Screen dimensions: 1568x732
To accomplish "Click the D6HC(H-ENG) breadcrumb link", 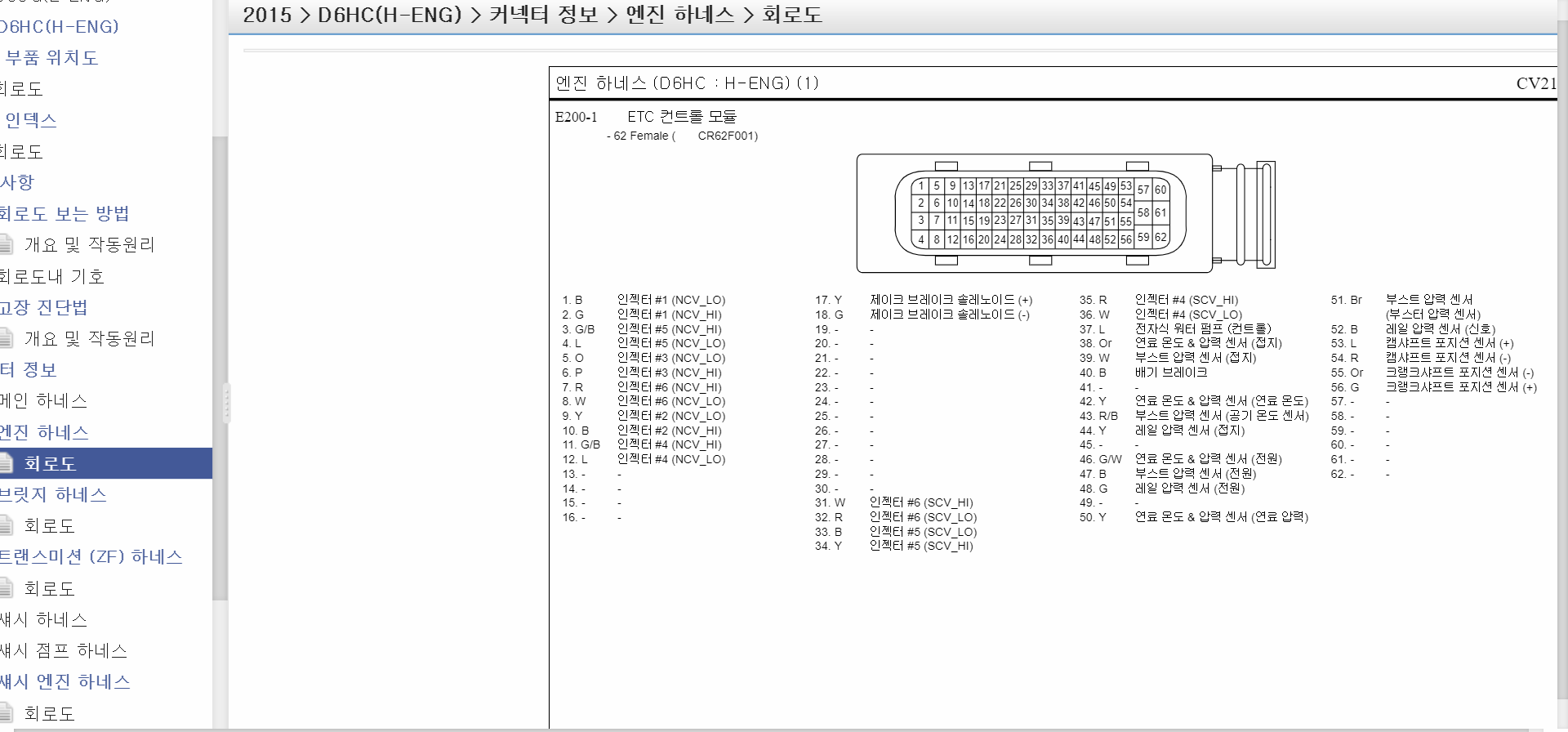I will click(390, 16).
